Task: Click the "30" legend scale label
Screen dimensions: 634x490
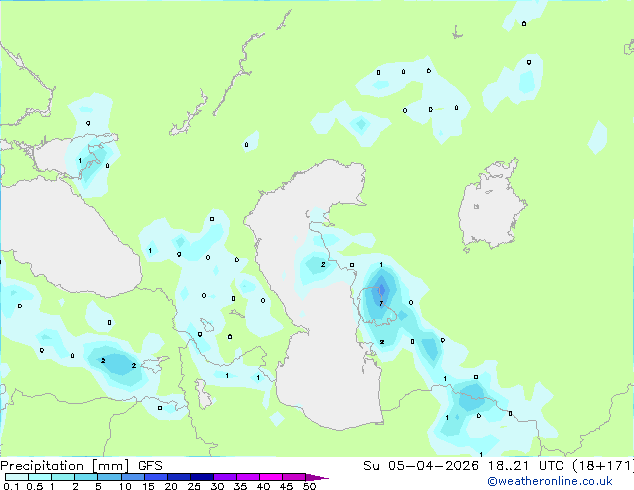Action: click(217, 486)
